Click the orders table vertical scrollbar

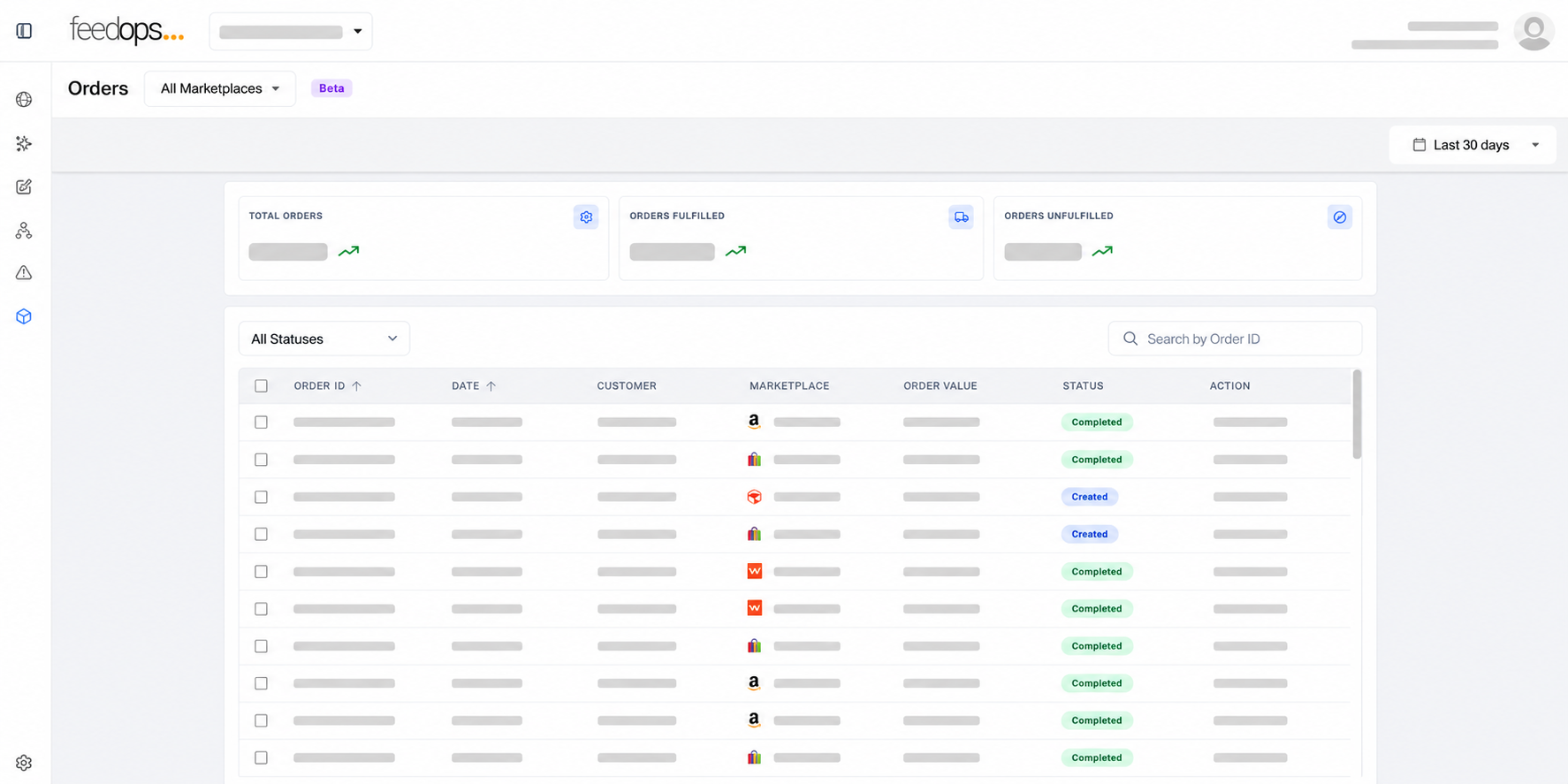pos(1357,414)
